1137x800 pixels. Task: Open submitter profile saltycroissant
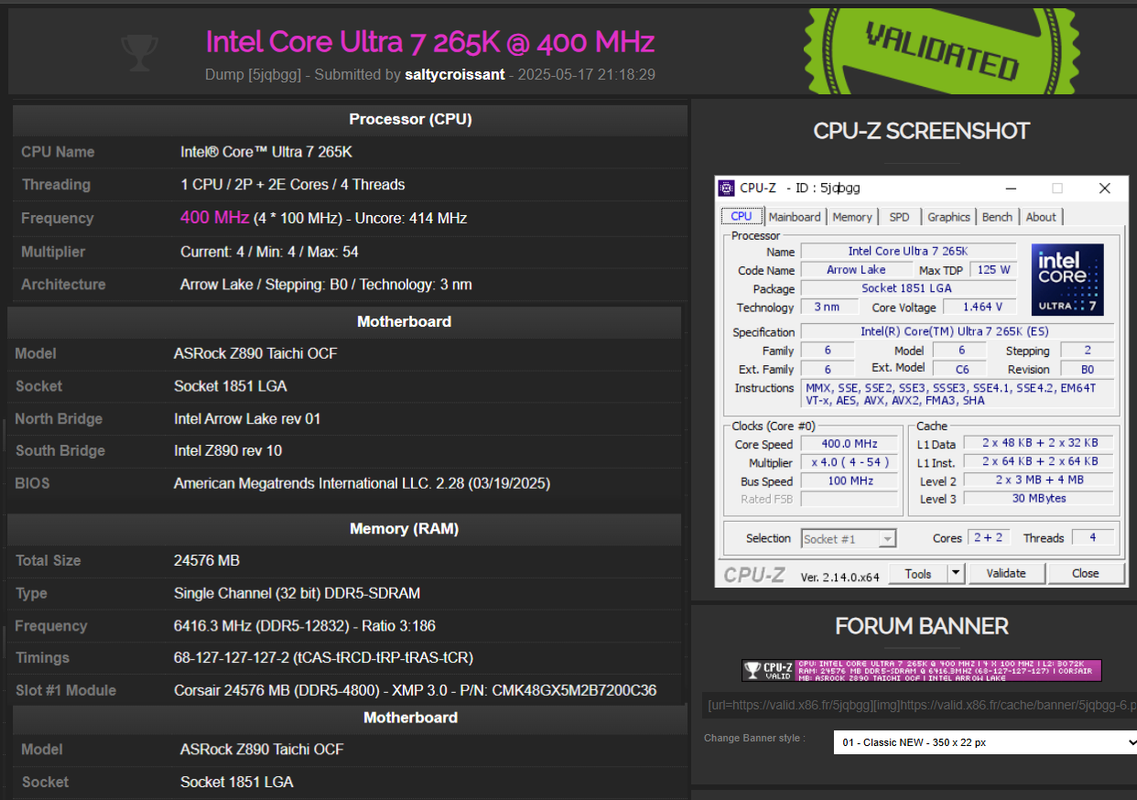[455, 75]
